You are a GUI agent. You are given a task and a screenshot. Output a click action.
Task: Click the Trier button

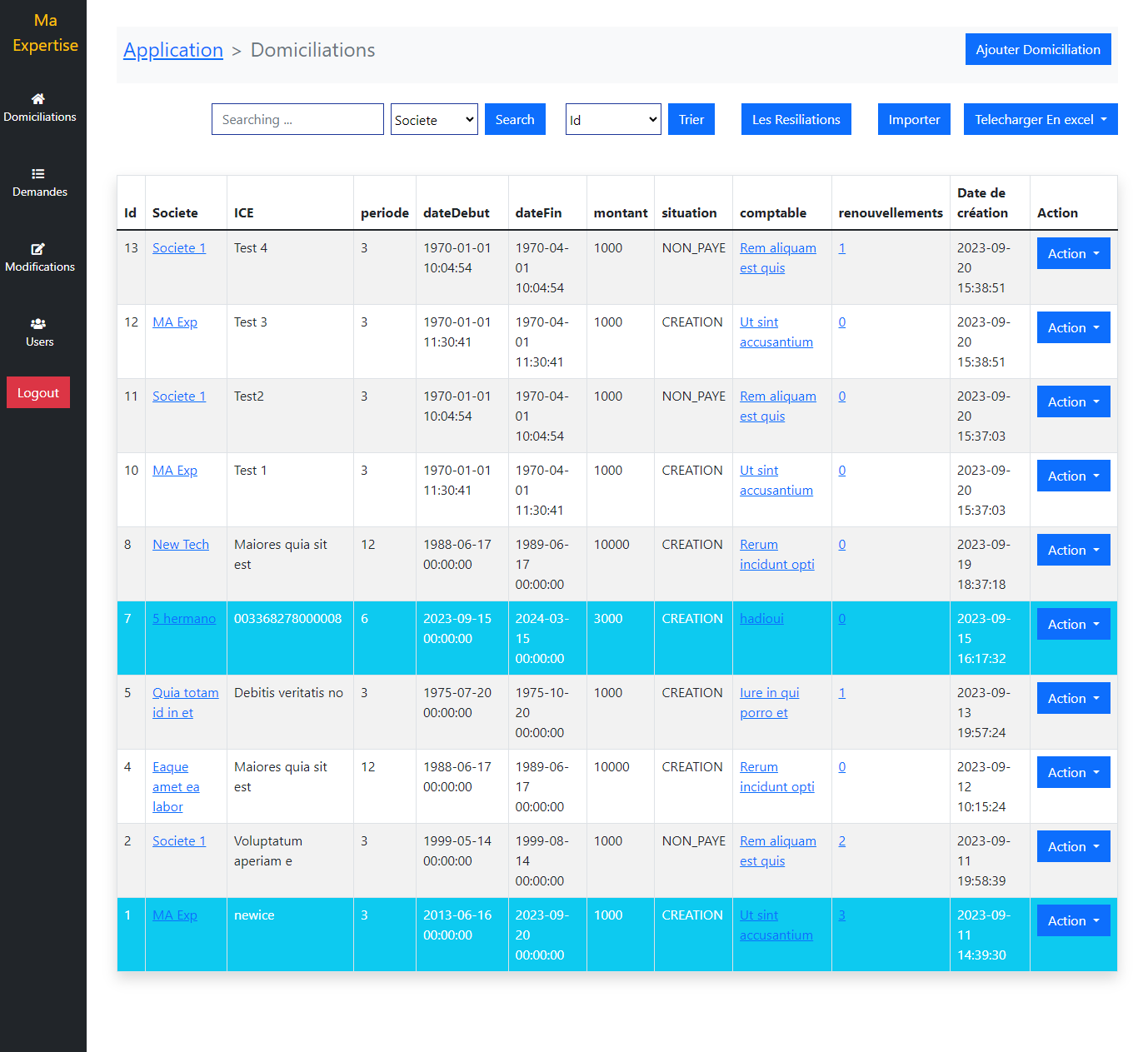[691, 119]
